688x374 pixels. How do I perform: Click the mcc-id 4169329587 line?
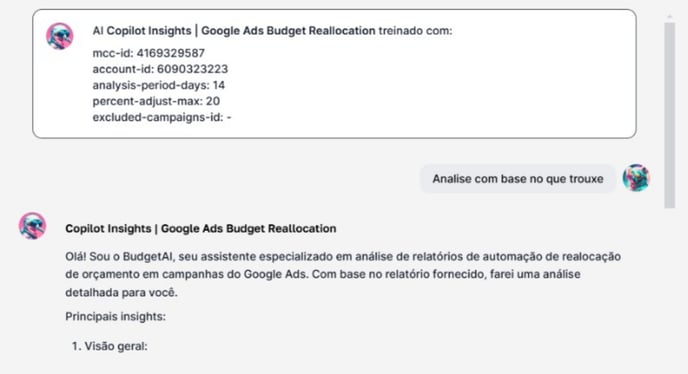pyautogui.click(x=148, y=53)
